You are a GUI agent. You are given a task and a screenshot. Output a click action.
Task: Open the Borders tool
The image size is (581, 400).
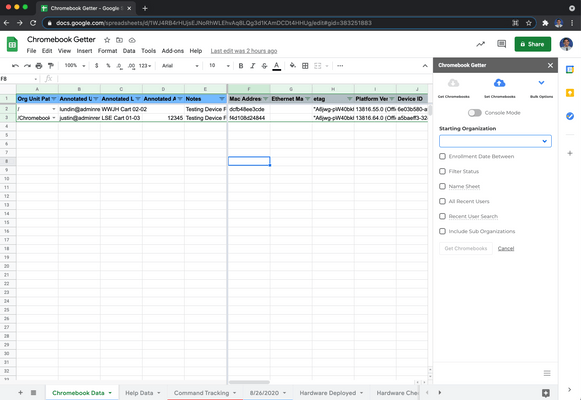[x=305, y=66]
